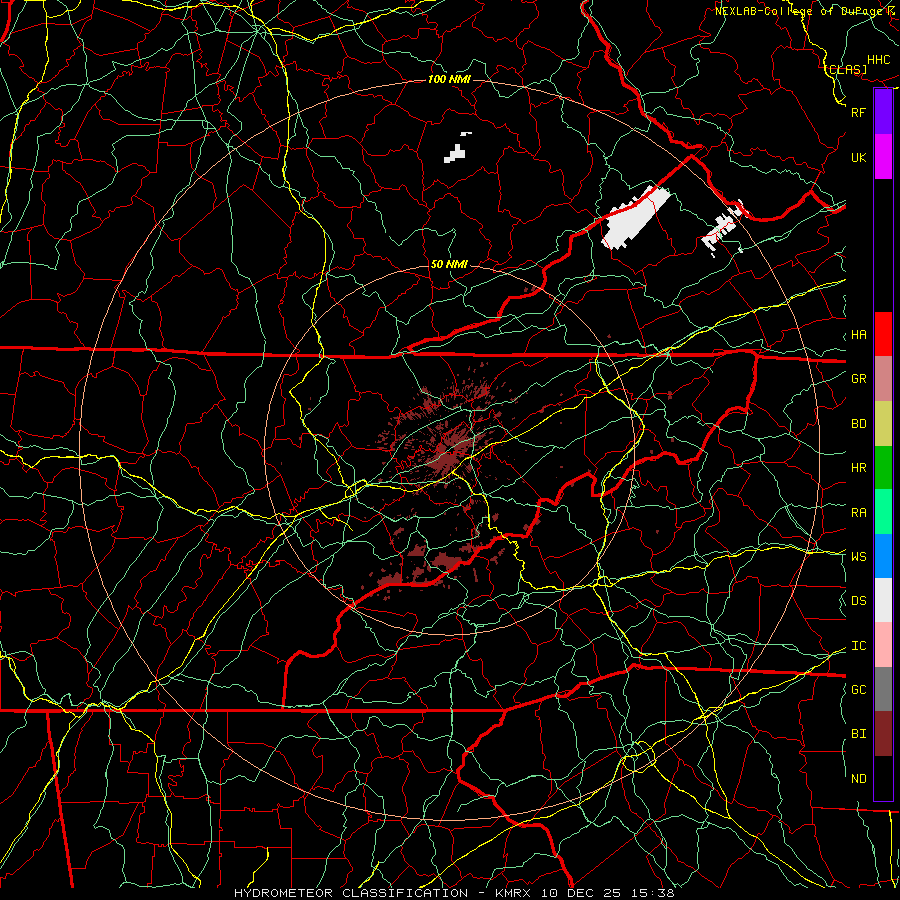Click the UK legend label
Viewport: 900px width, 900px height.
858,157
